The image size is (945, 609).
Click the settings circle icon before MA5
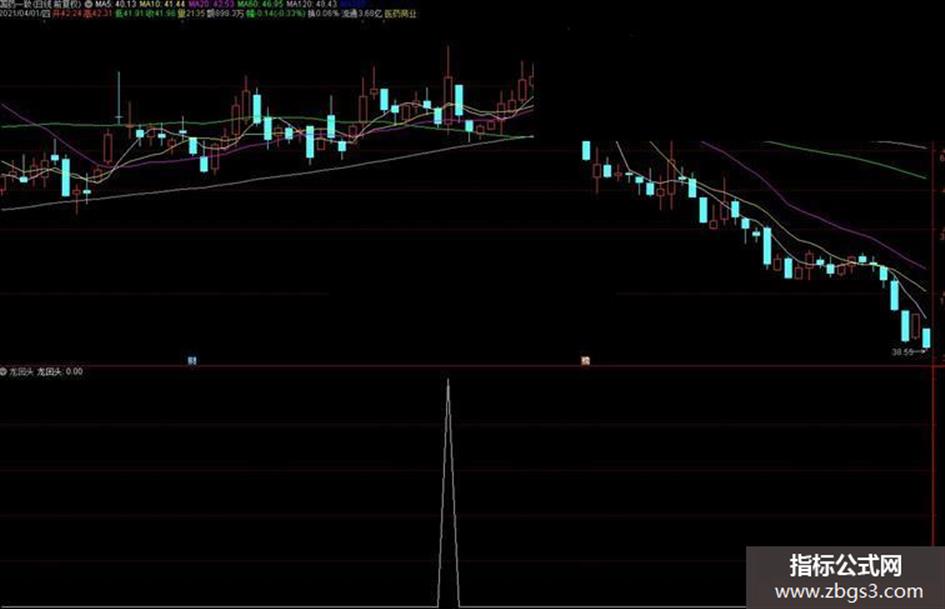coord(89,4)
